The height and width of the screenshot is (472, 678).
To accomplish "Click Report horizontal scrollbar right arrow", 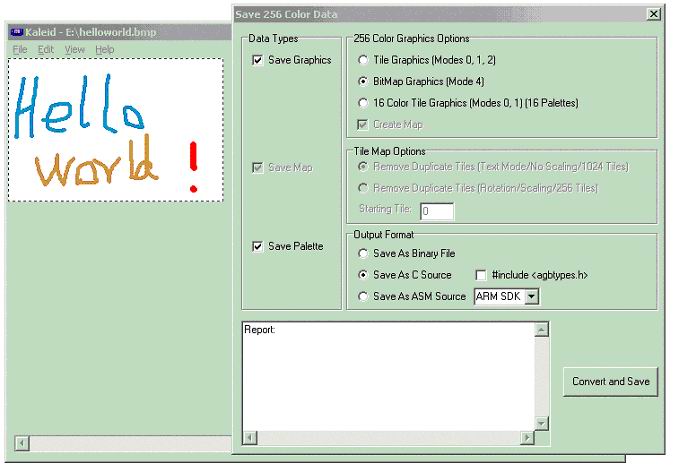I will click(x=527, y=438).
